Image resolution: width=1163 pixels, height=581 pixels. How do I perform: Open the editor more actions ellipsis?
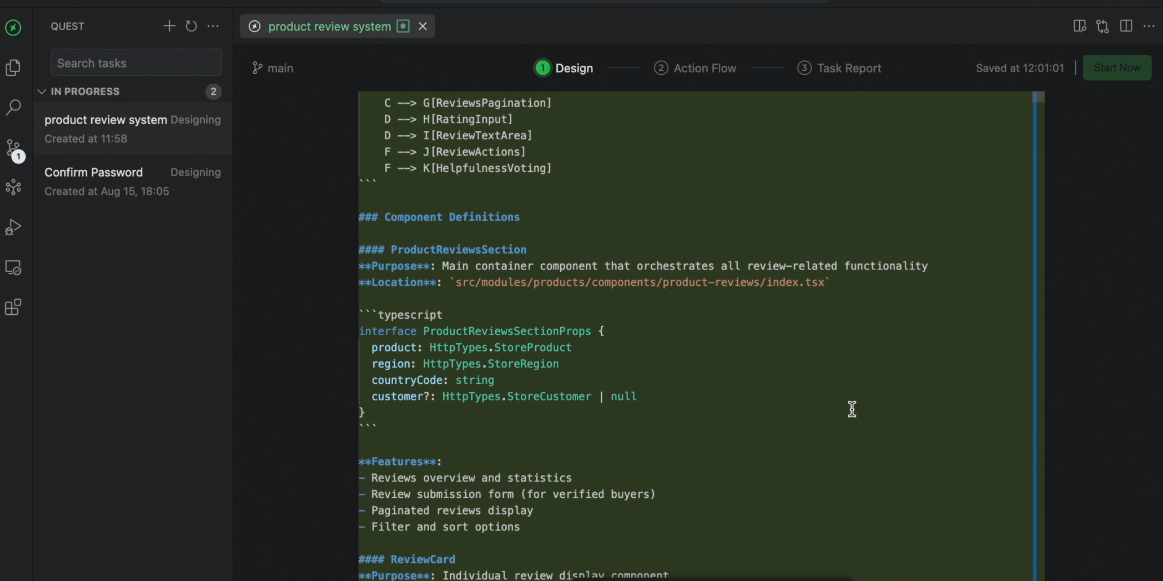(1148, 26)
